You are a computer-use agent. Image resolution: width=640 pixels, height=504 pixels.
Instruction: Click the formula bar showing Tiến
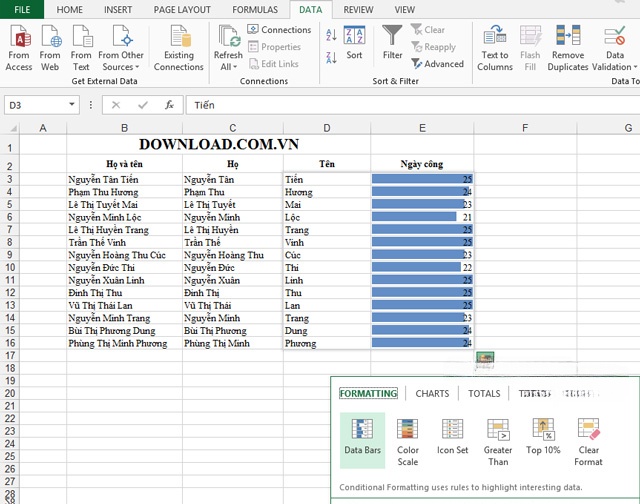[x=412, y=105]
